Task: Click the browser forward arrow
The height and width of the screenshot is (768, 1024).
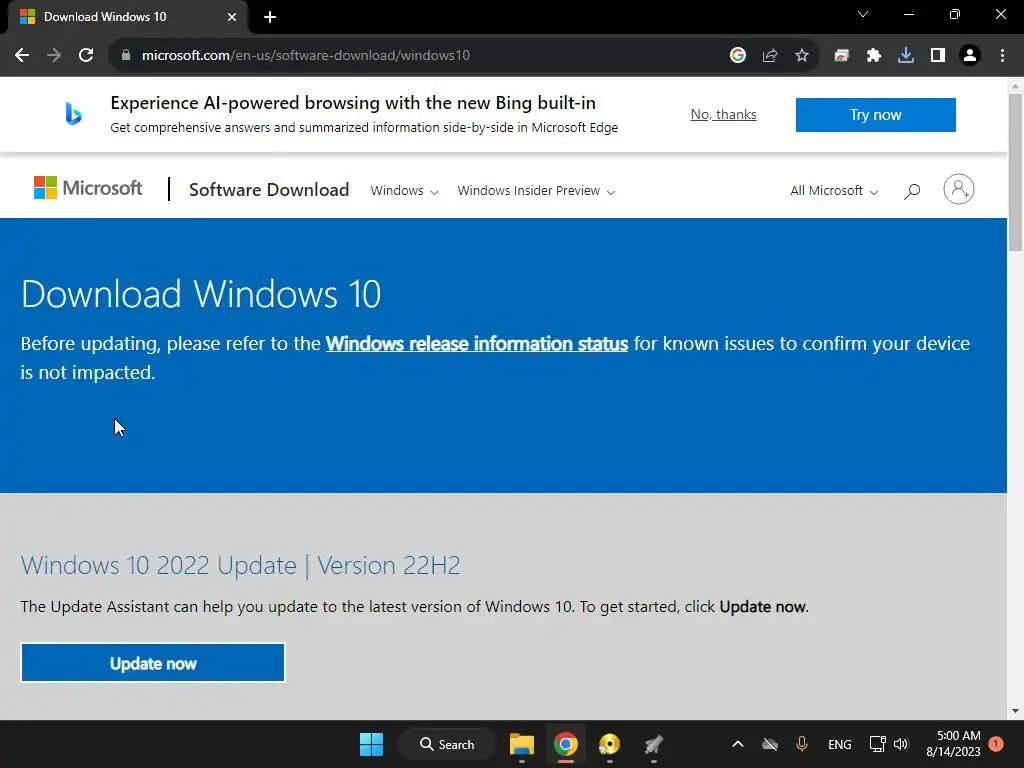Action: [54, 56]
